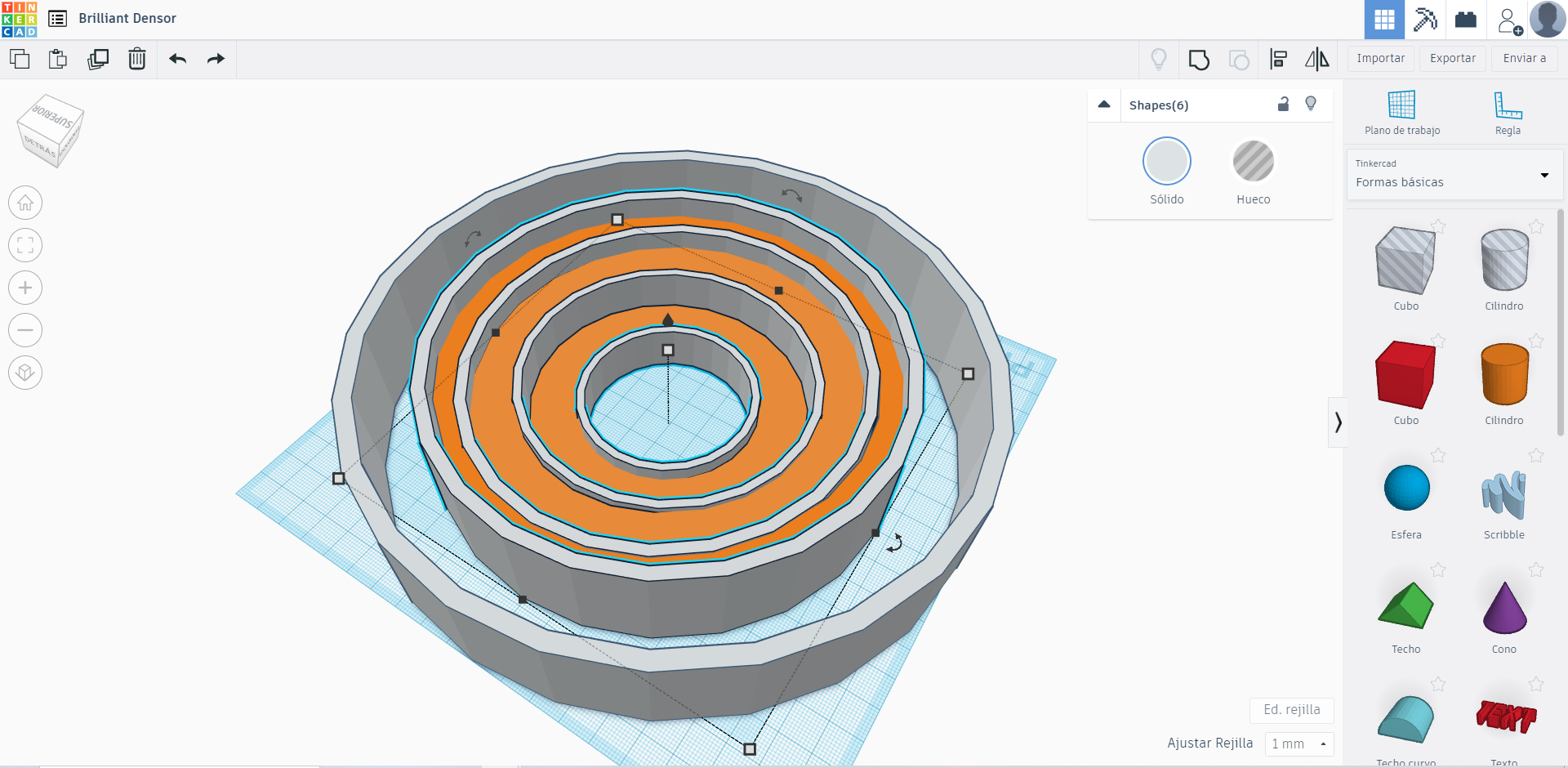The image size is (1568, 768).
Task: Open the designs list icon beside title
Action: coord(57,18)
